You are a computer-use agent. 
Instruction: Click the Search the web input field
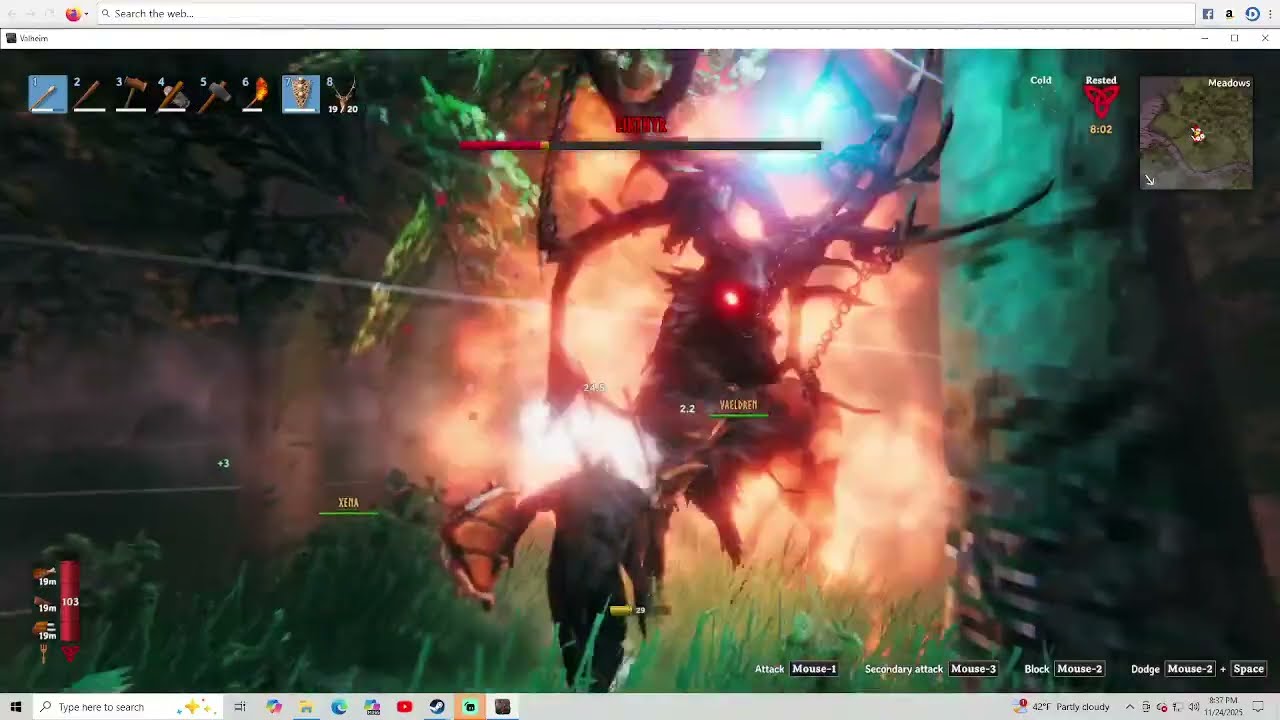(x=646, y=13)
